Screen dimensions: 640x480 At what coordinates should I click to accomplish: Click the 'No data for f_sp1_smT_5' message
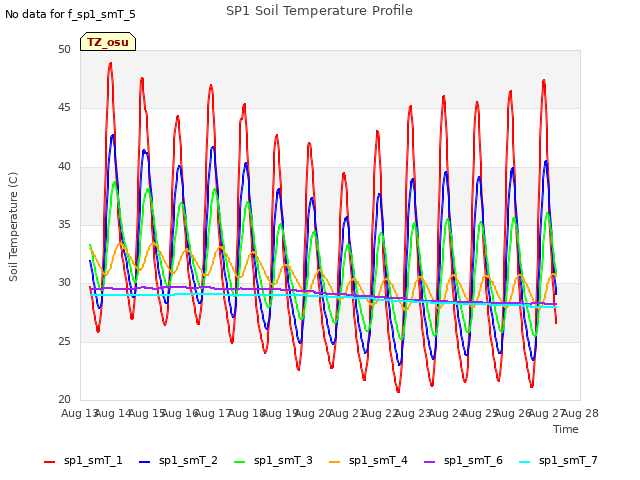pyautogui.click(x=70, y=15)
